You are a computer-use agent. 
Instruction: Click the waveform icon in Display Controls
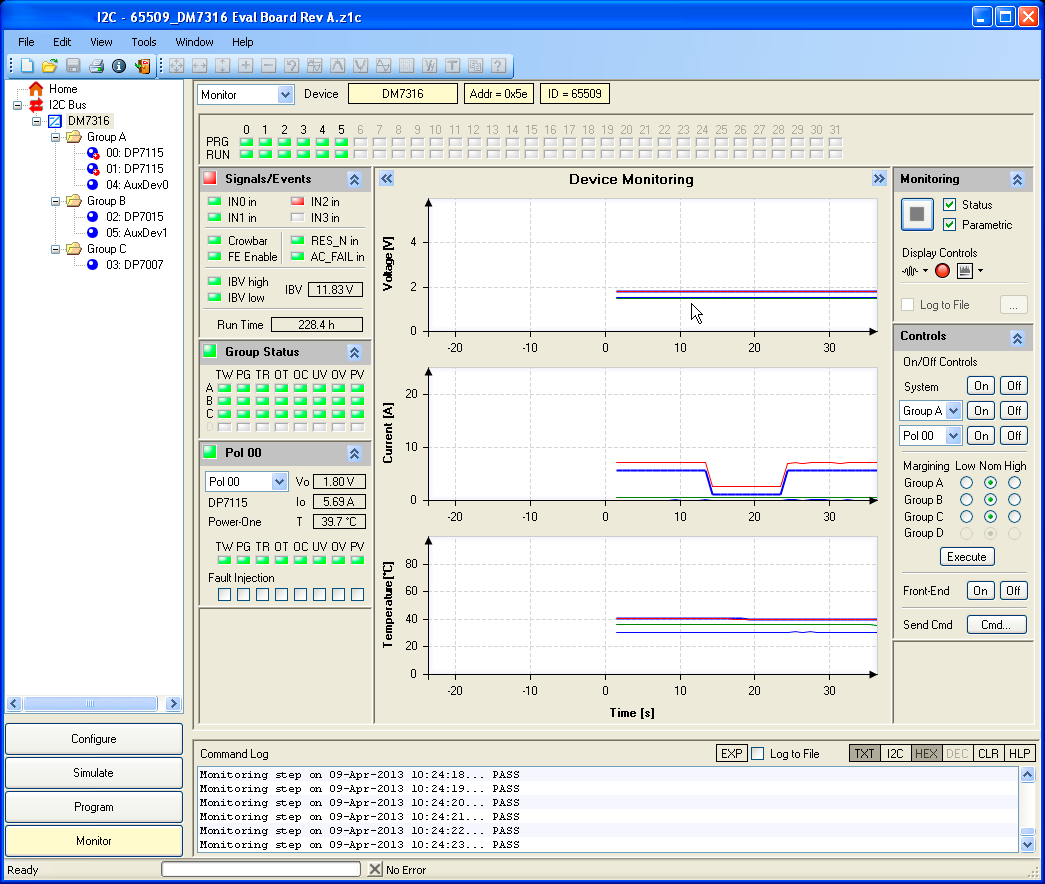click(910, 270)
